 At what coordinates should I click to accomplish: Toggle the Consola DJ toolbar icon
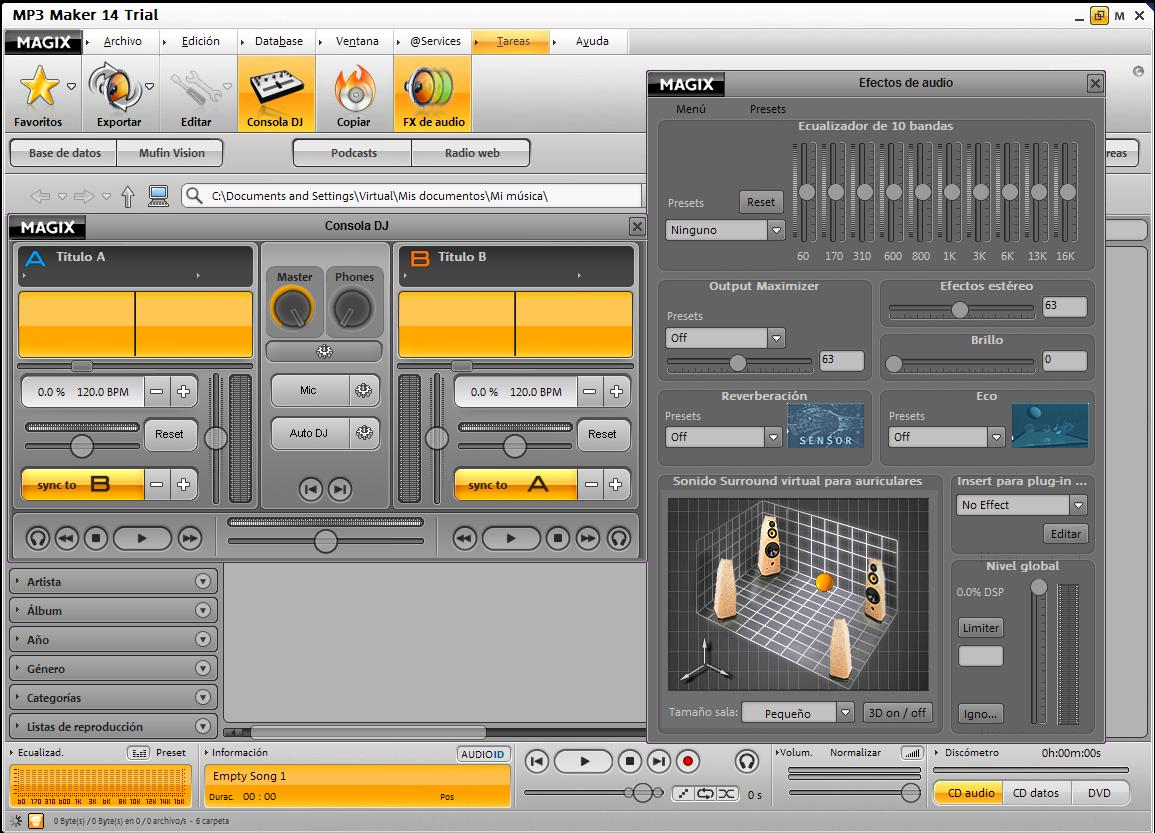click(x=275, y=94)
